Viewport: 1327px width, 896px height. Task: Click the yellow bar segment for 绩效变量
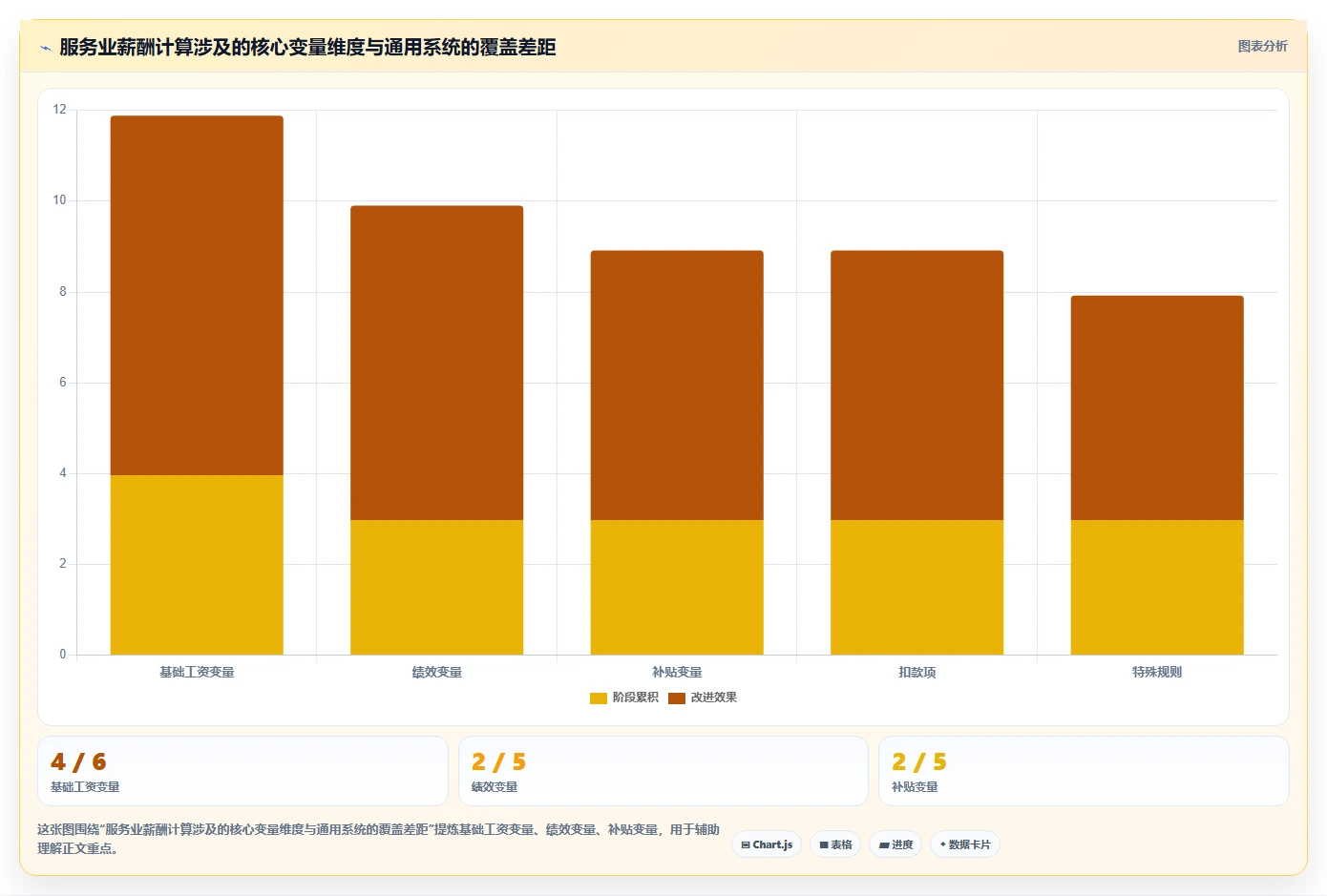tap(436, 587)
